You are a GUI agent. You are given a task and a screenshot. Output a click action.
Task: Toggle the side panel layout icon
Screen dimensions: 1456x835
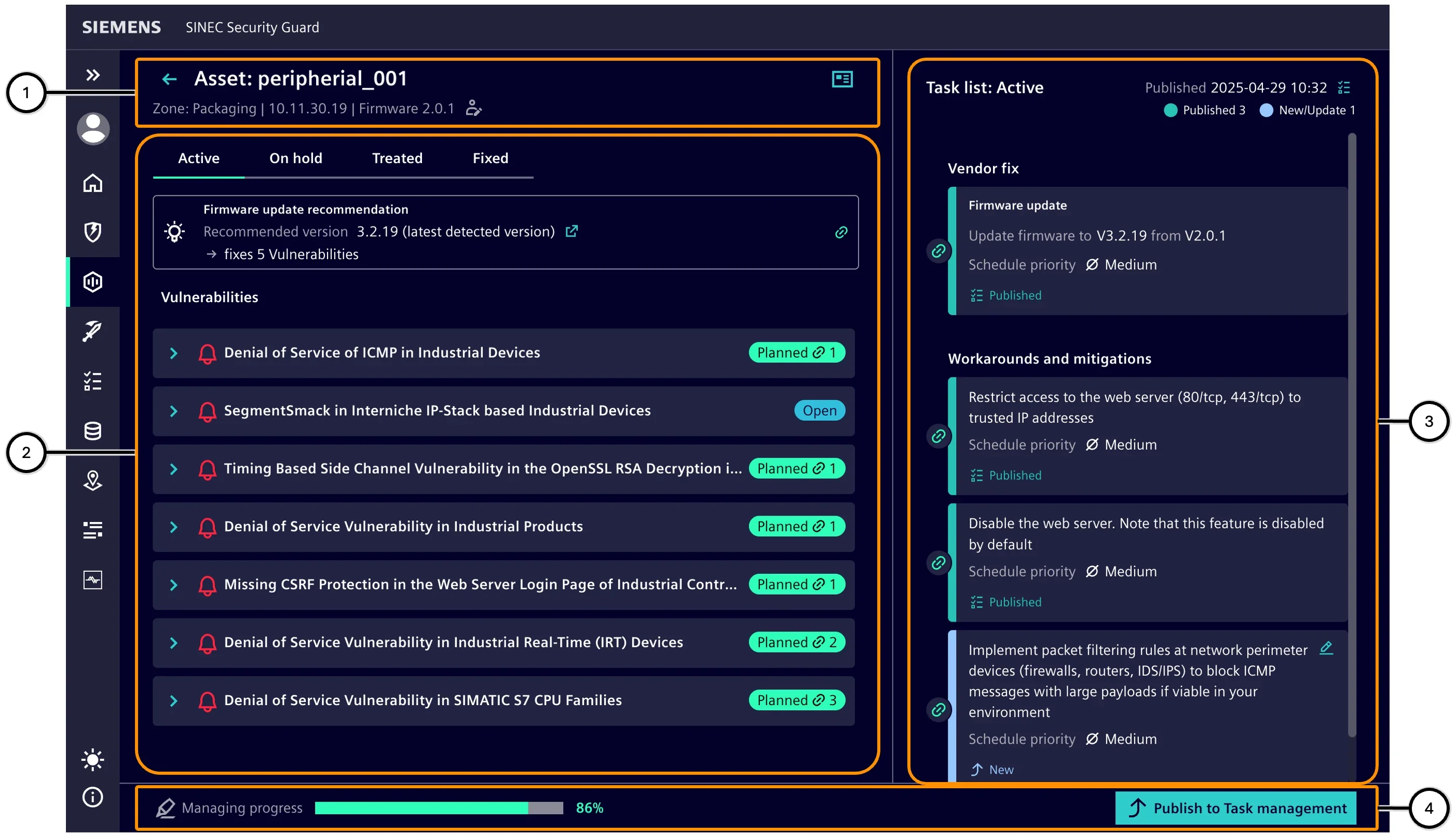(842, 79)
